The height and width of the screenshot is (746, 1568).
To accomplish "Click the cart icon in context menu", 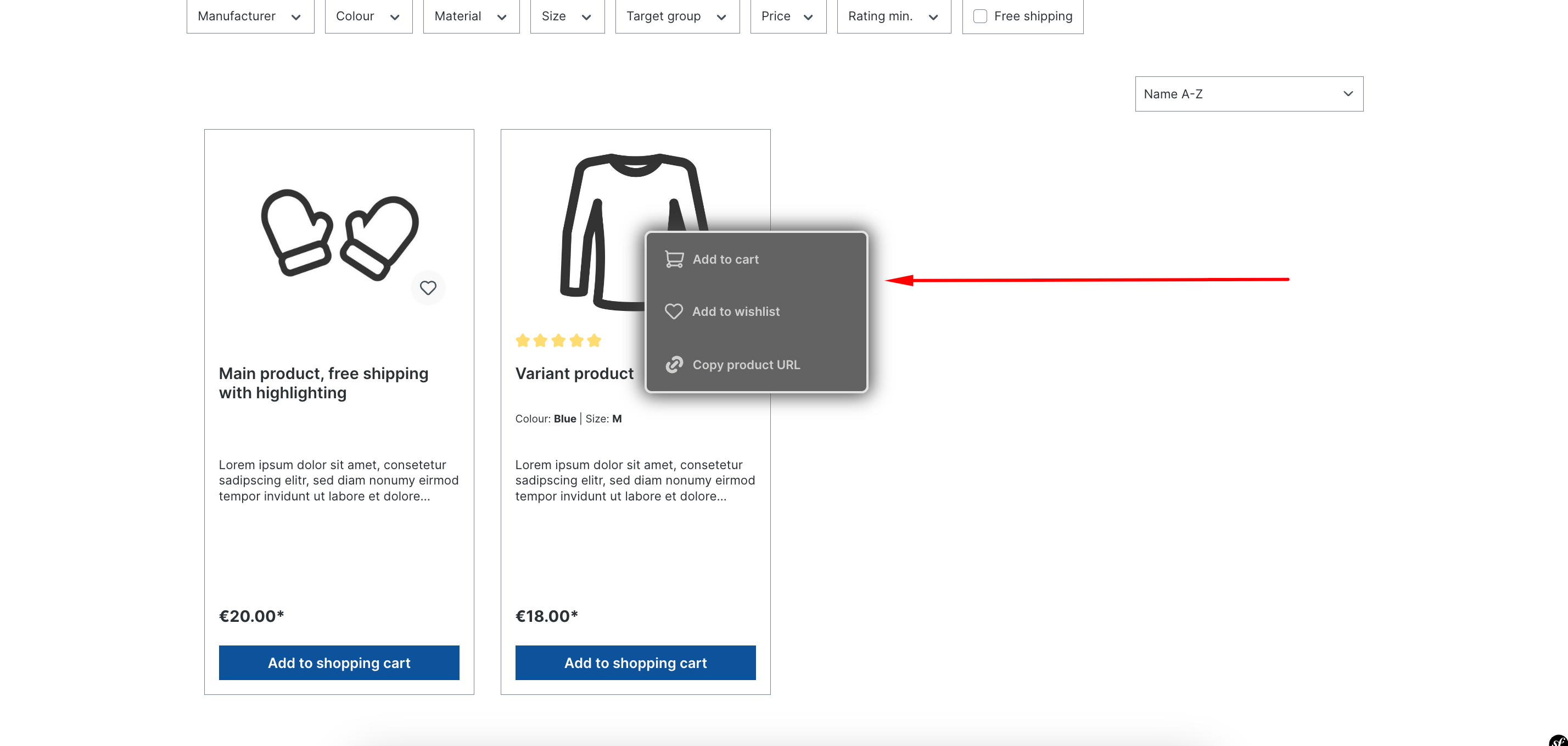I will point(674,259).
